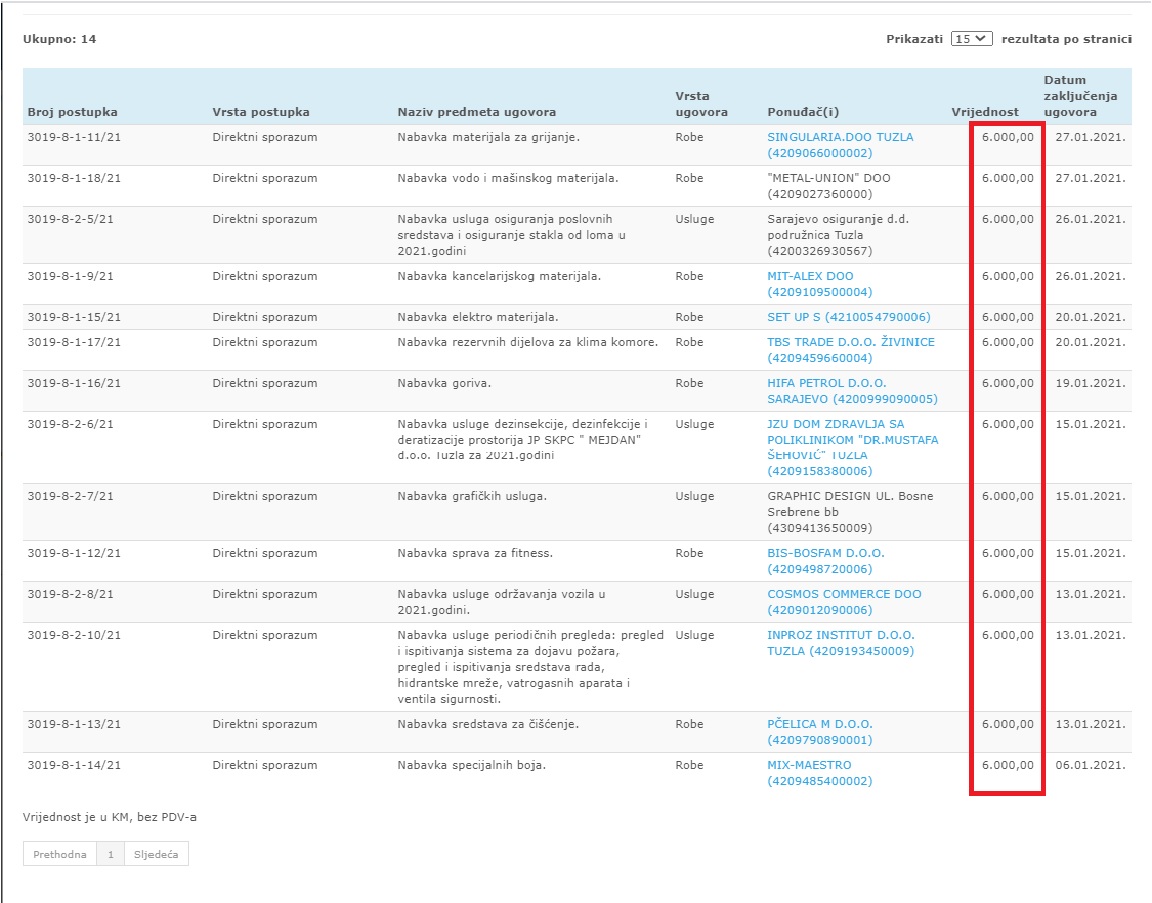Click "Ukupno: 14" total label
Screen dimensions: 1152x903
60,39
